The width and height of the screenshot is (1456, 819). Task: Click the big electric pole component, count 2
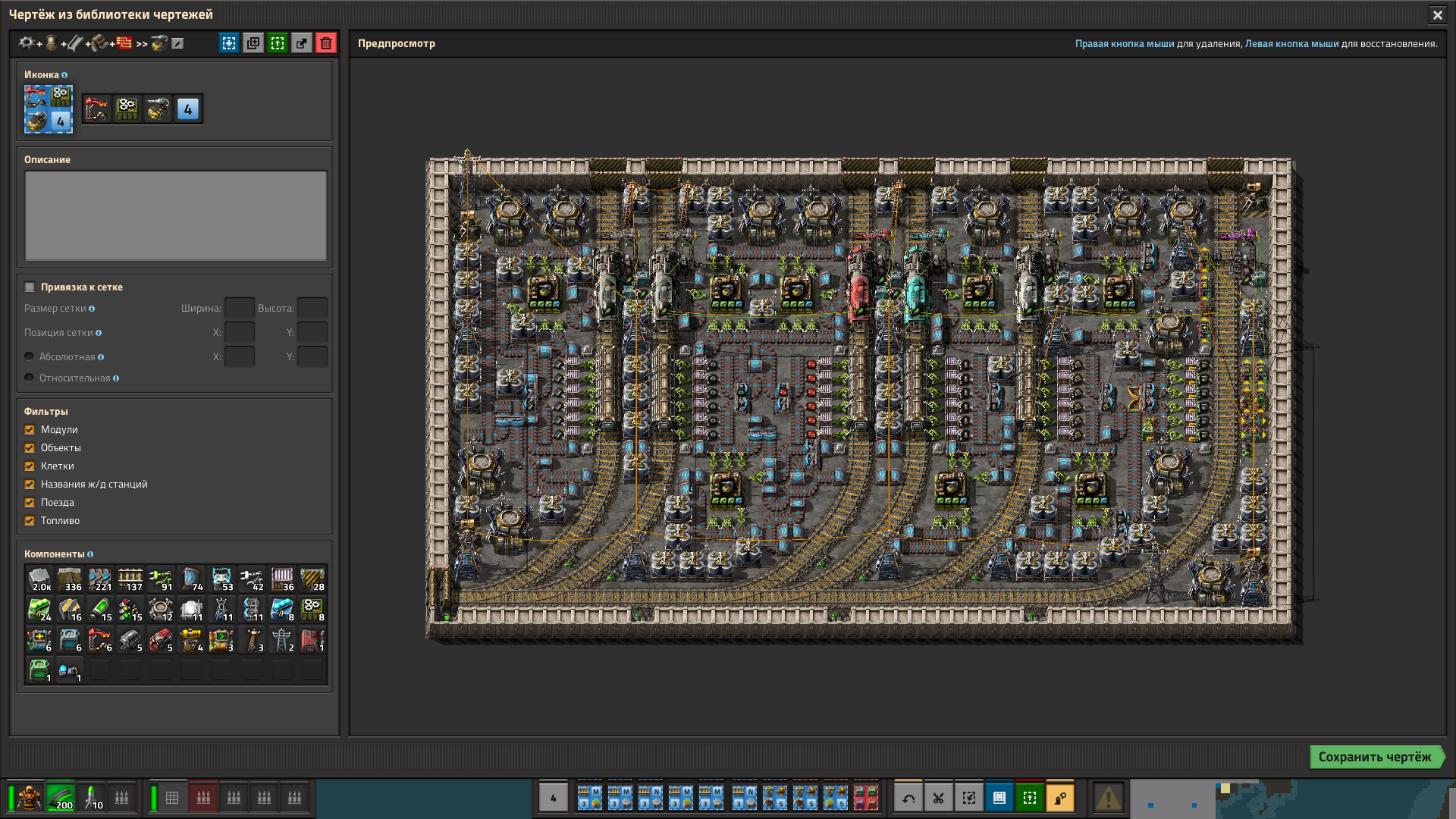[282, 640]
